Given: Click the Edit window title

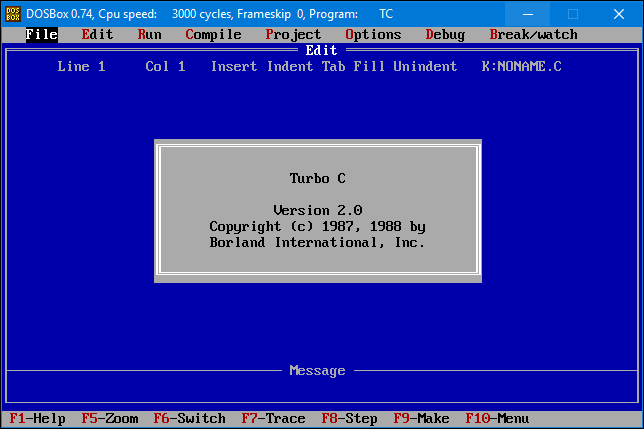Looking at the screenshot, I should (x=322, y=50).
